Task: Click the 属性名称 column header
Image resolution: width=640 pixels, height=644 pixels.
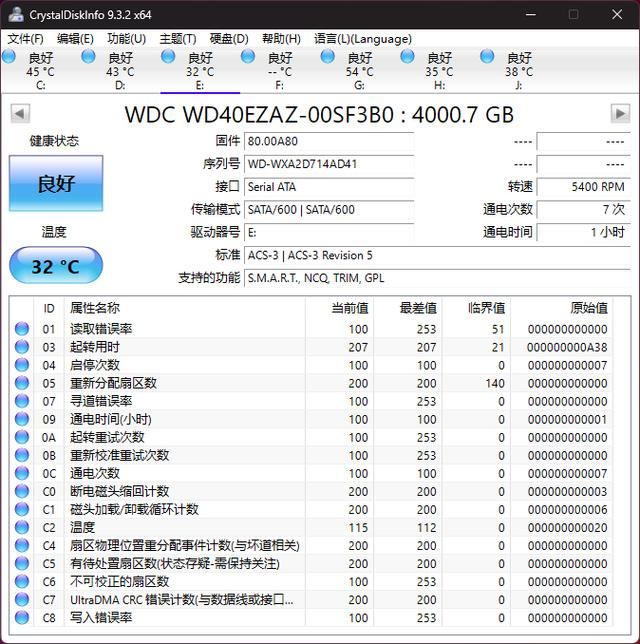Action: pos(95,308)
